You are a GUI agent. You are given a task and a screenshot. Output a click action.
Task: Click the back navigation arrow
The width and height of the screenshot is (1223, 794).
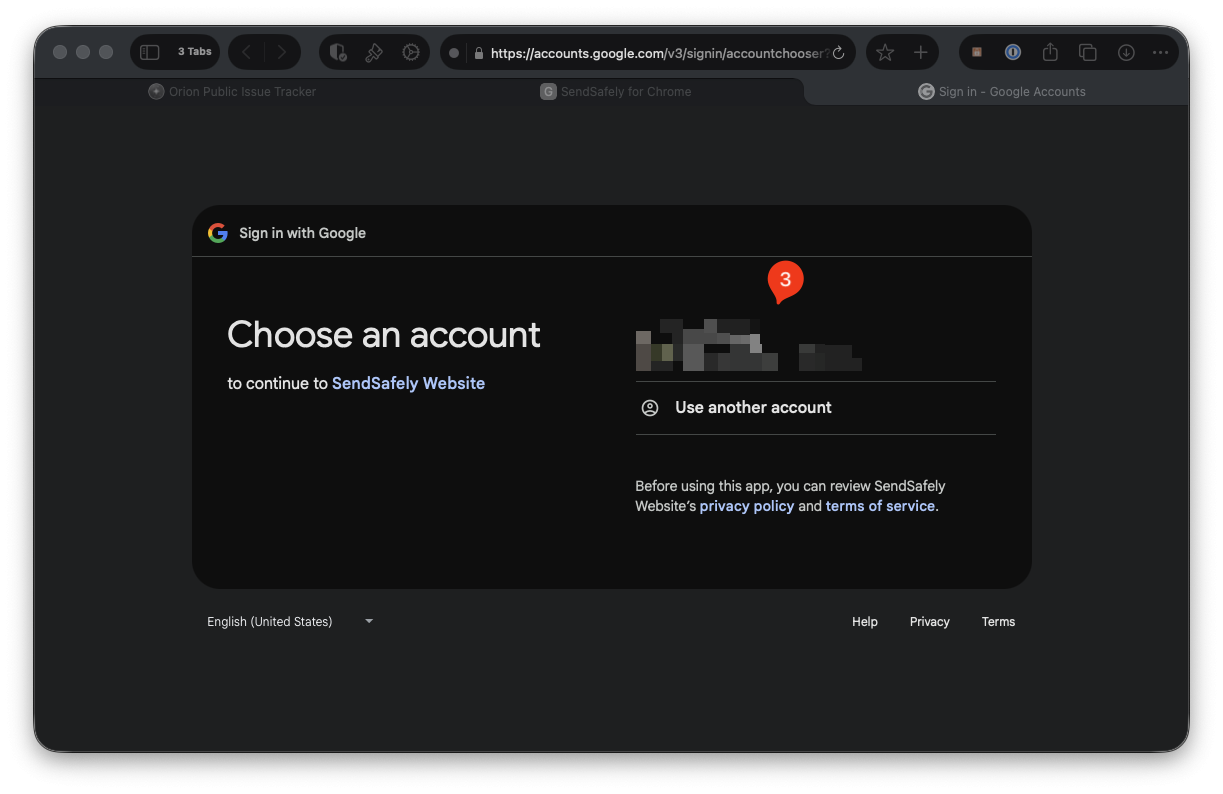pos(247,52)
